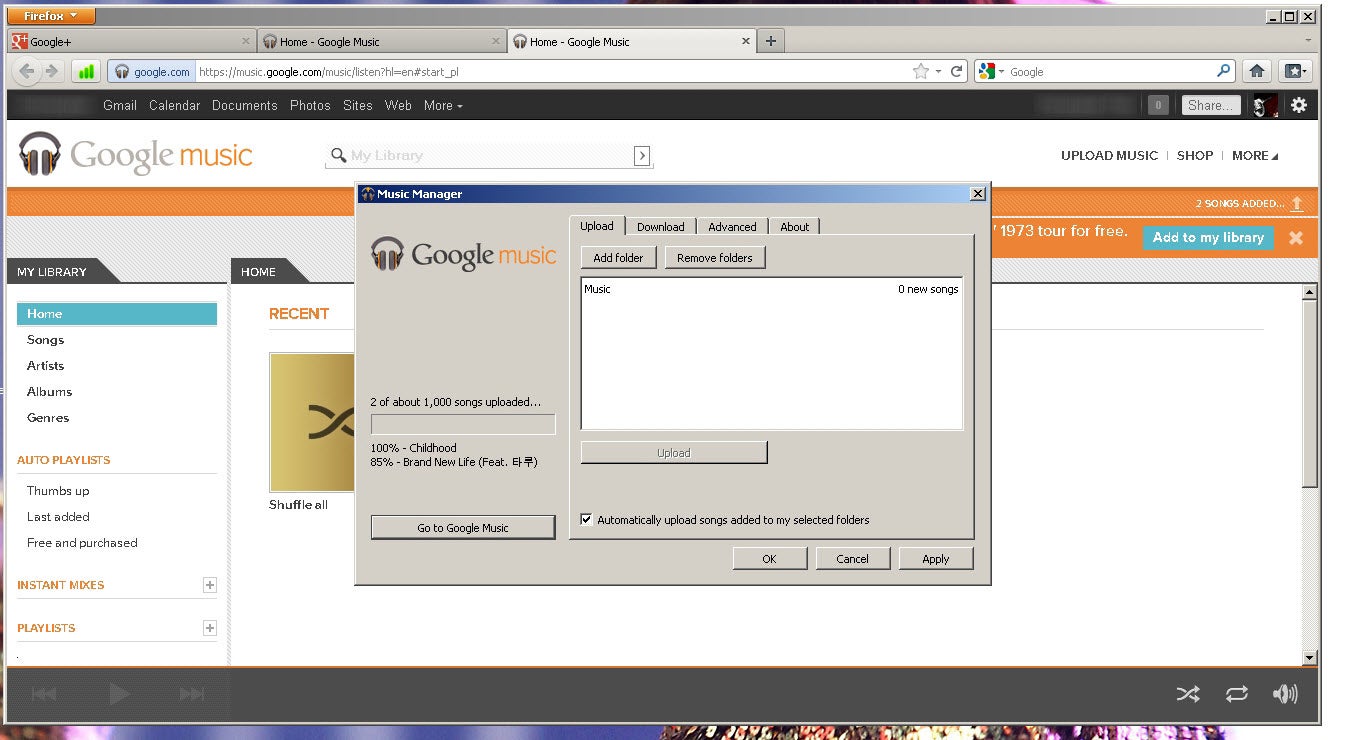The height and width of the screenshot is (740, 1352).
Task: Open the settings gear in the Google bar
Action: pos(1299,105)
